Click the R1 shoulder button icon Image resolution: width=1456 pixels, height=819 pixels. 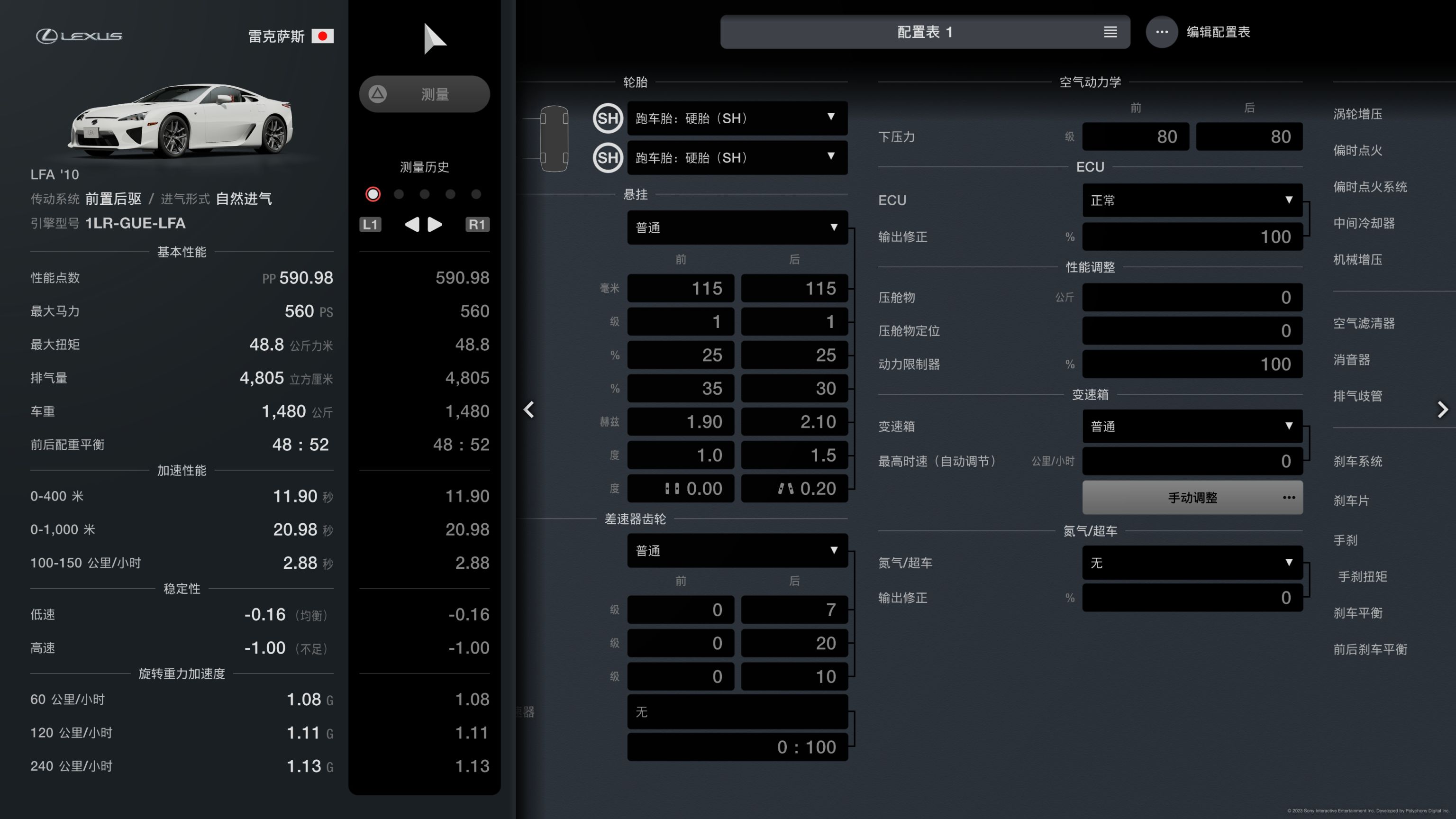[477, 224]
